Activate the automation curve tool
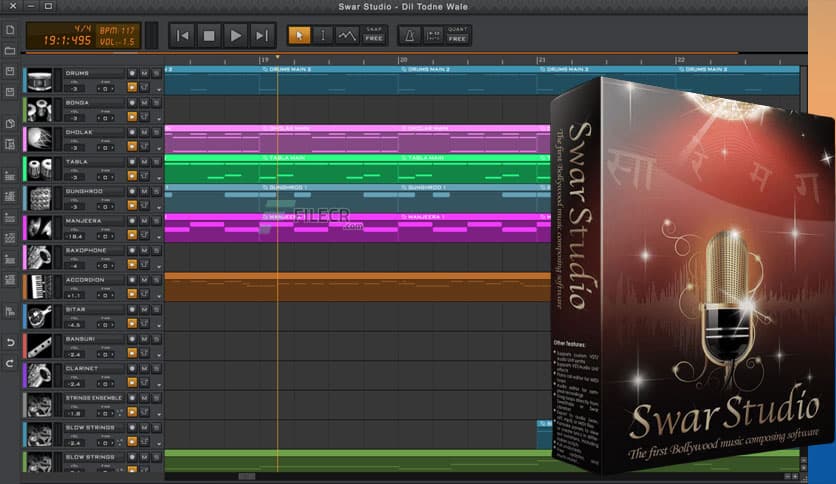 346,35
